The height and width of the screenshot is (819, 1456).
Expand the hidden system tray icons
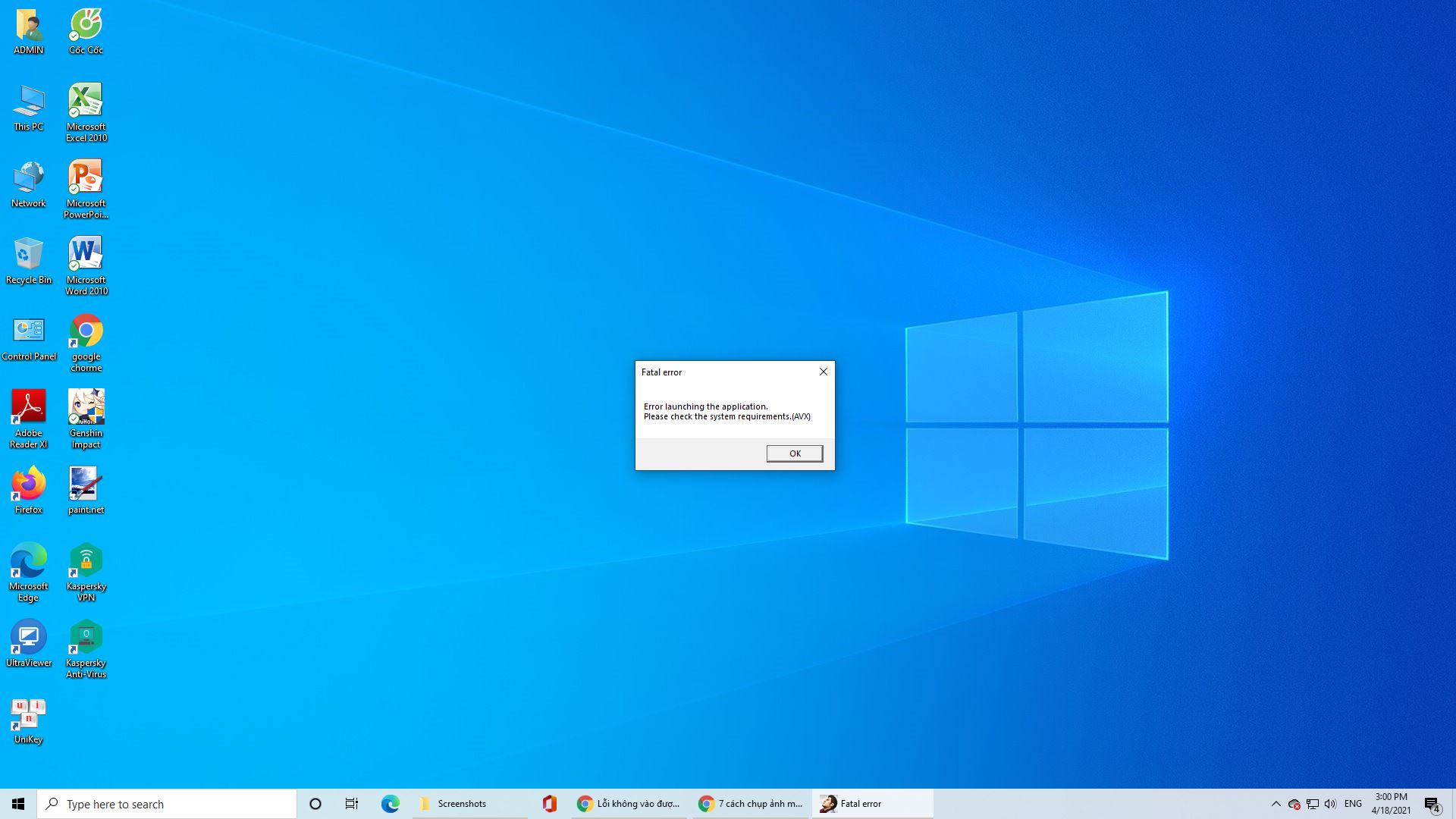click(x=1276, y=804)
